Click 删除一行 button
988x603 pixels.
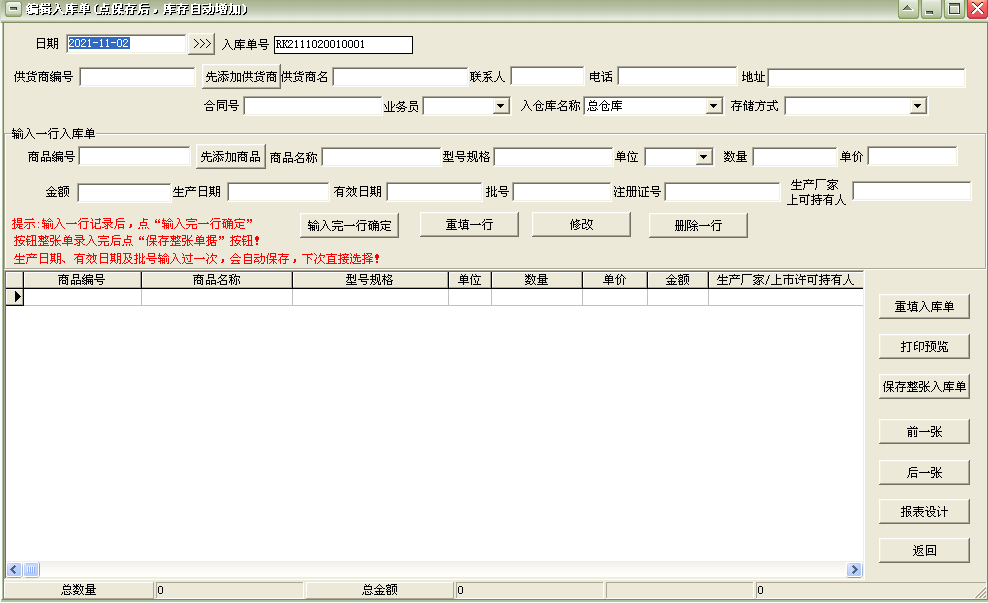pos(698,226)
